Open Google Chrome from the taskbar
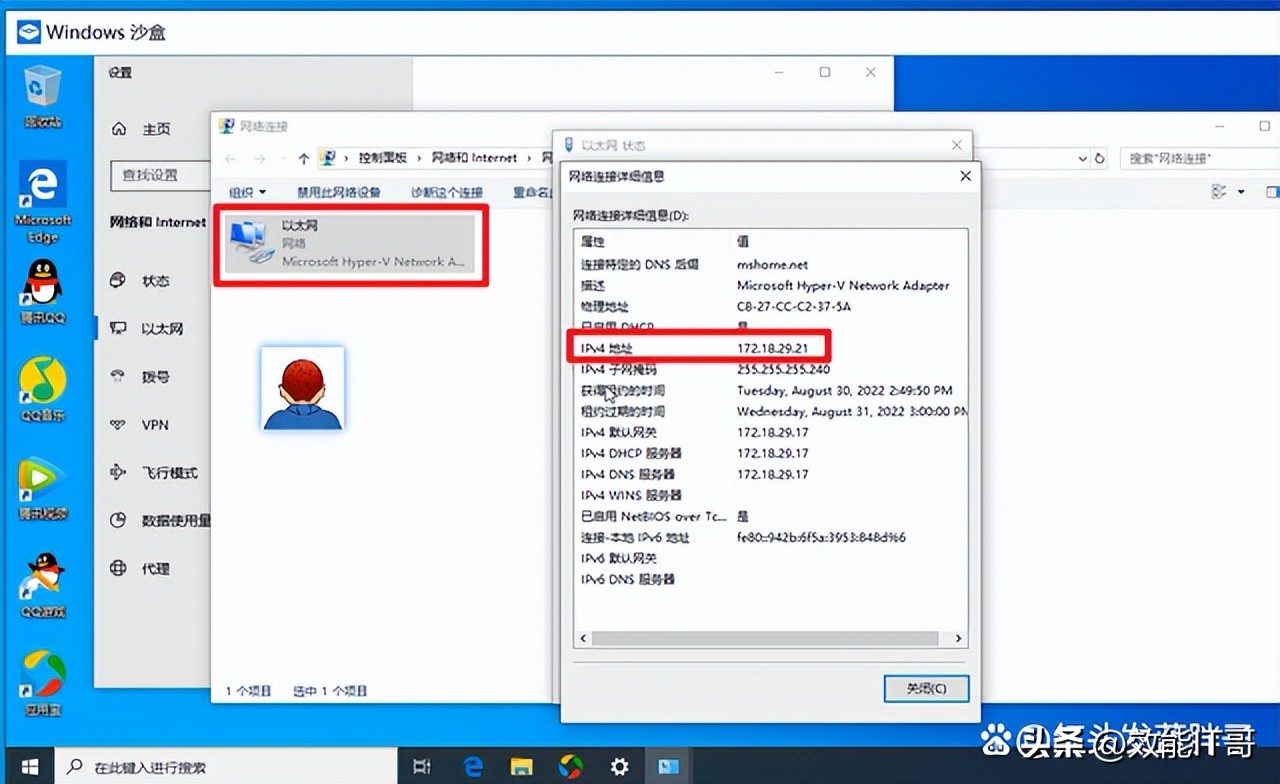Image resolution: width=1280 pixels, height=784 pixels. point(570,765)
